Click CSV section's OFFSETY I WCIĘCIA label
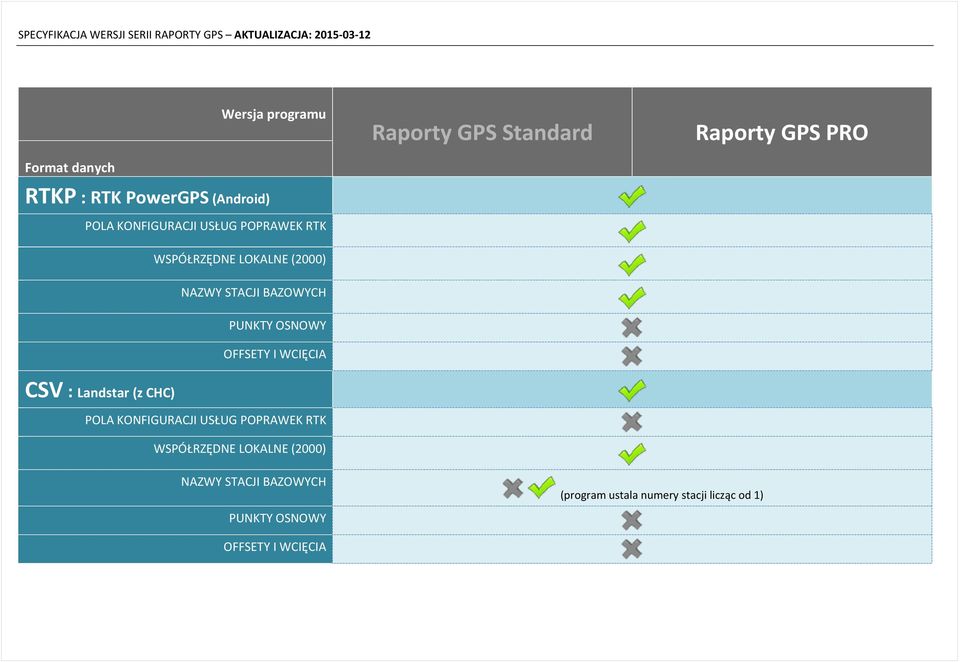The height and width of the screenshot is (662, 960). pyautogui.click(x=275, y=546)
